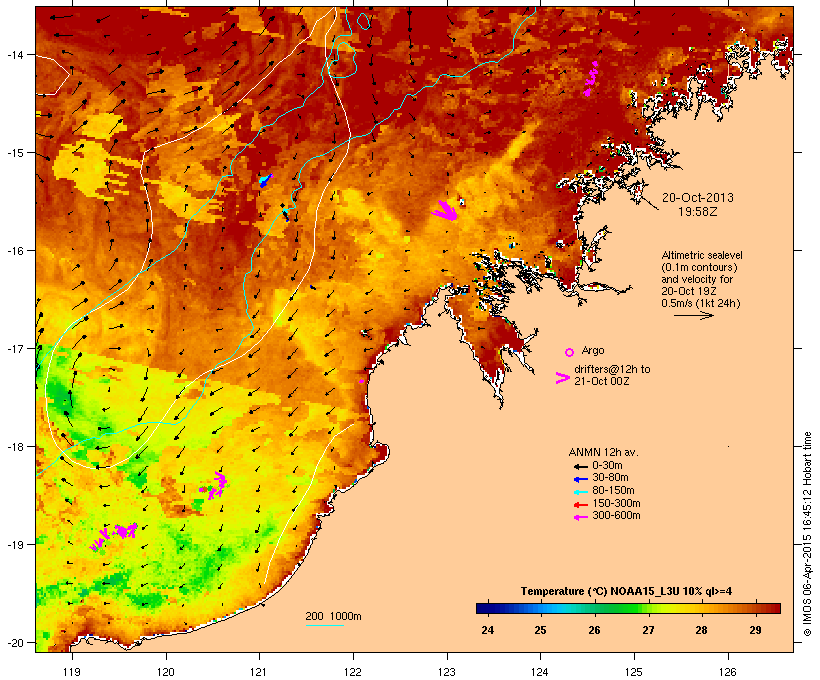
Task: Click the 0.5m/s (1kt 24h) label
Action: coord(701,303)
